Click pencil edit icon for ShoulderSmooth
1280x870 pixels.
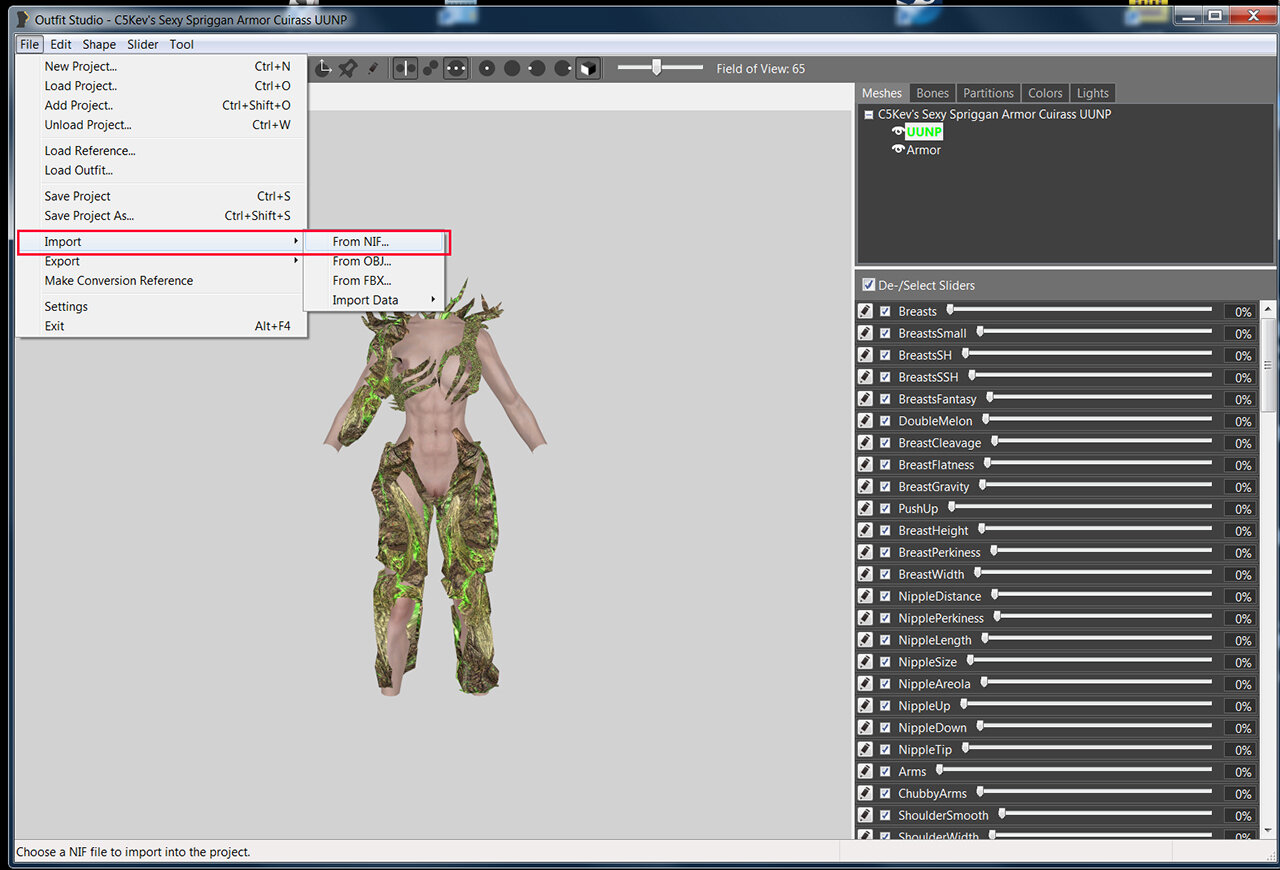coord(866,816)
